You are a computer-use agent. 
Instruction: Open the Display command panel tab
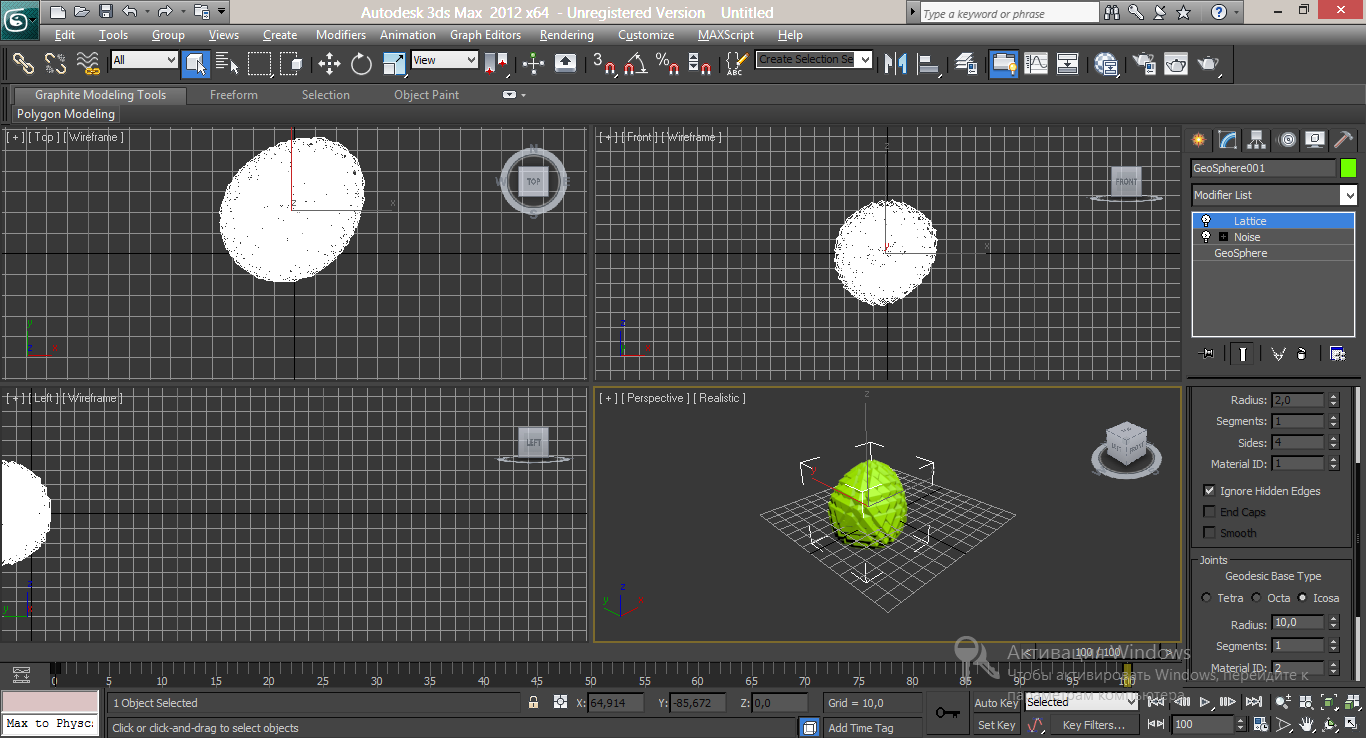[x=1315, y=140]
